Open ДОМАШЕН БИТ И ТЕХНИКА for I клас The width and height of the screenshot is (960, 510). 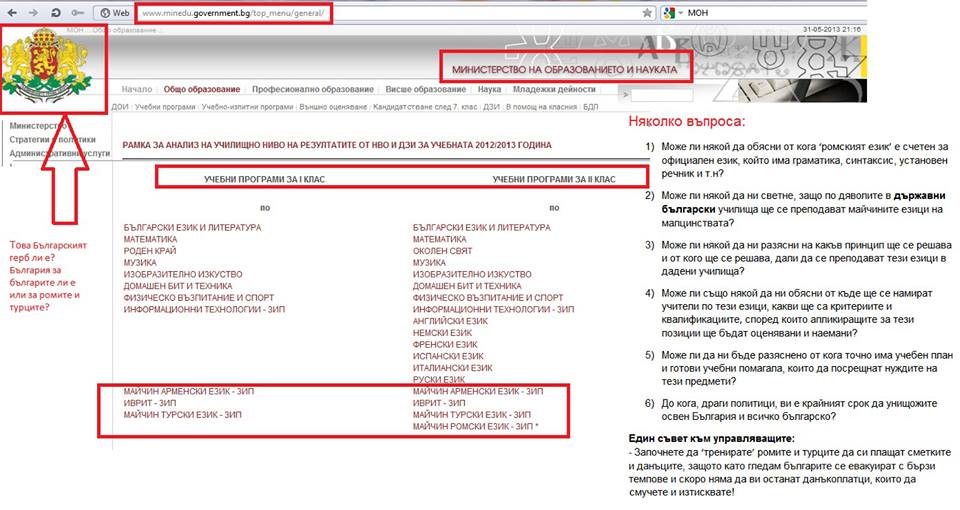tap(178, 286)
